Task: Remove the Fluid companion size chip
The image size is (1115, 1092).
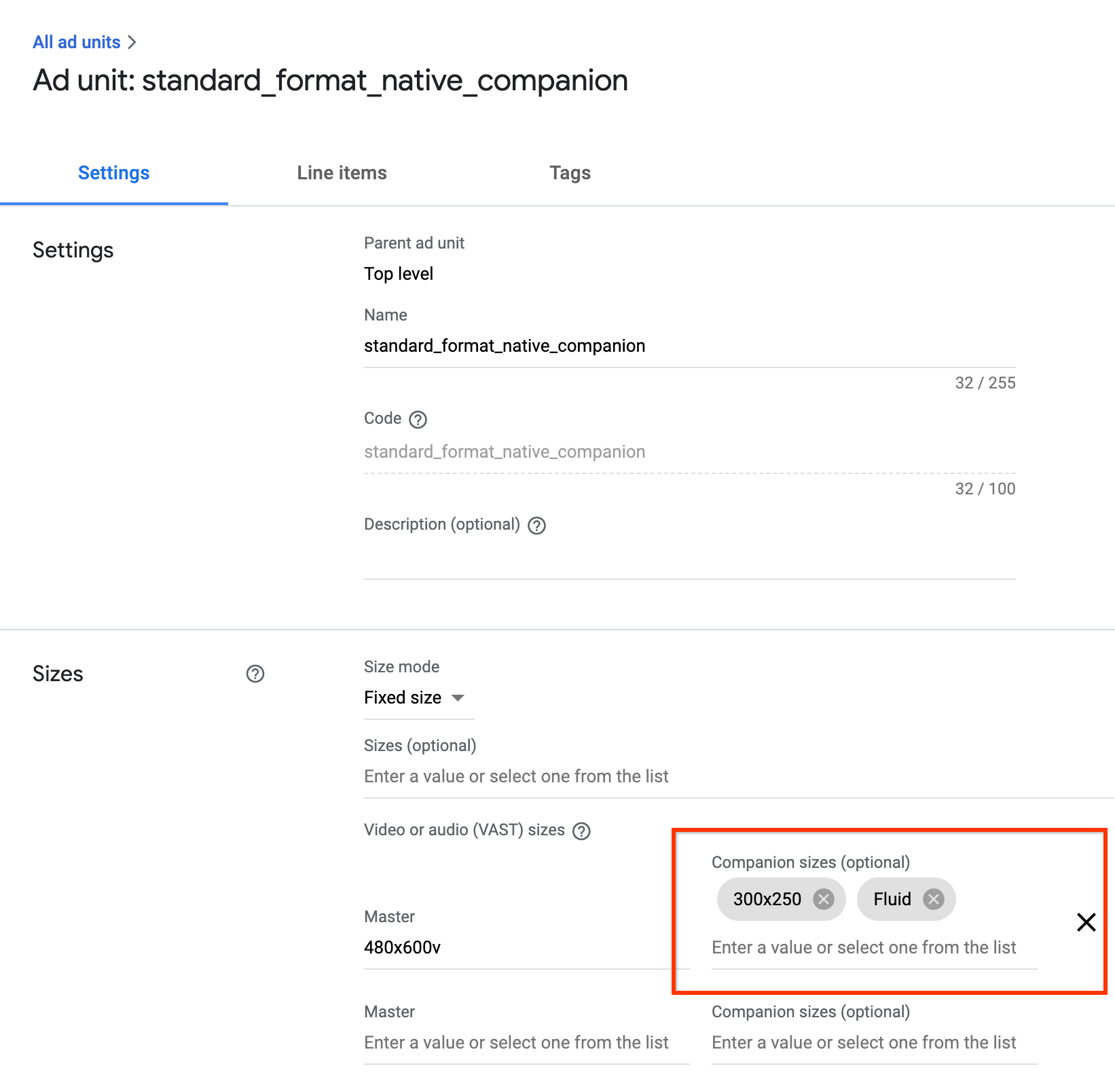Action: tap(933, 899)
